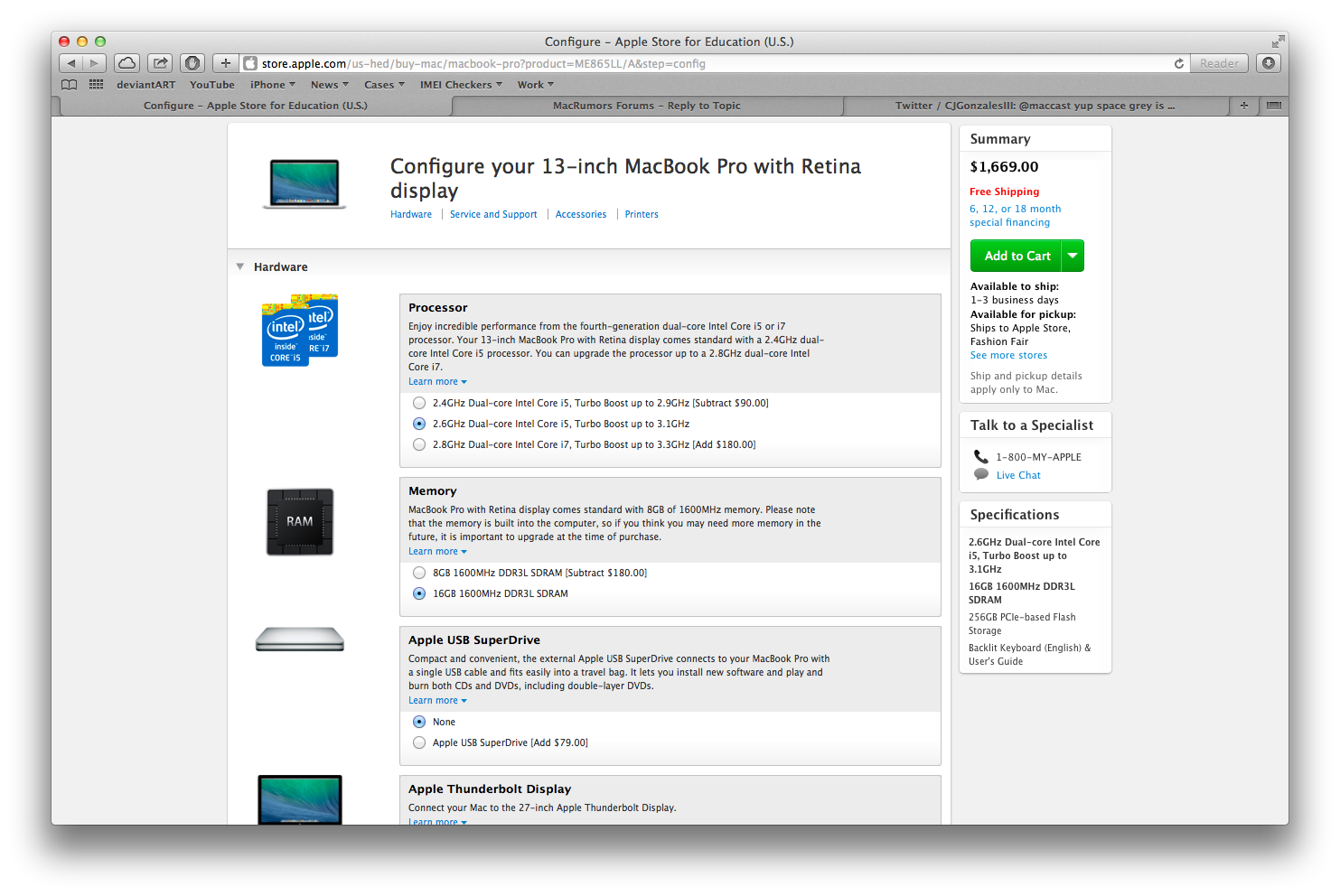Screen dimensions: 1340x896
Task: Open Add to Cart dropdown arrow
Action: pyautogui.click(x=1073, y=256)
